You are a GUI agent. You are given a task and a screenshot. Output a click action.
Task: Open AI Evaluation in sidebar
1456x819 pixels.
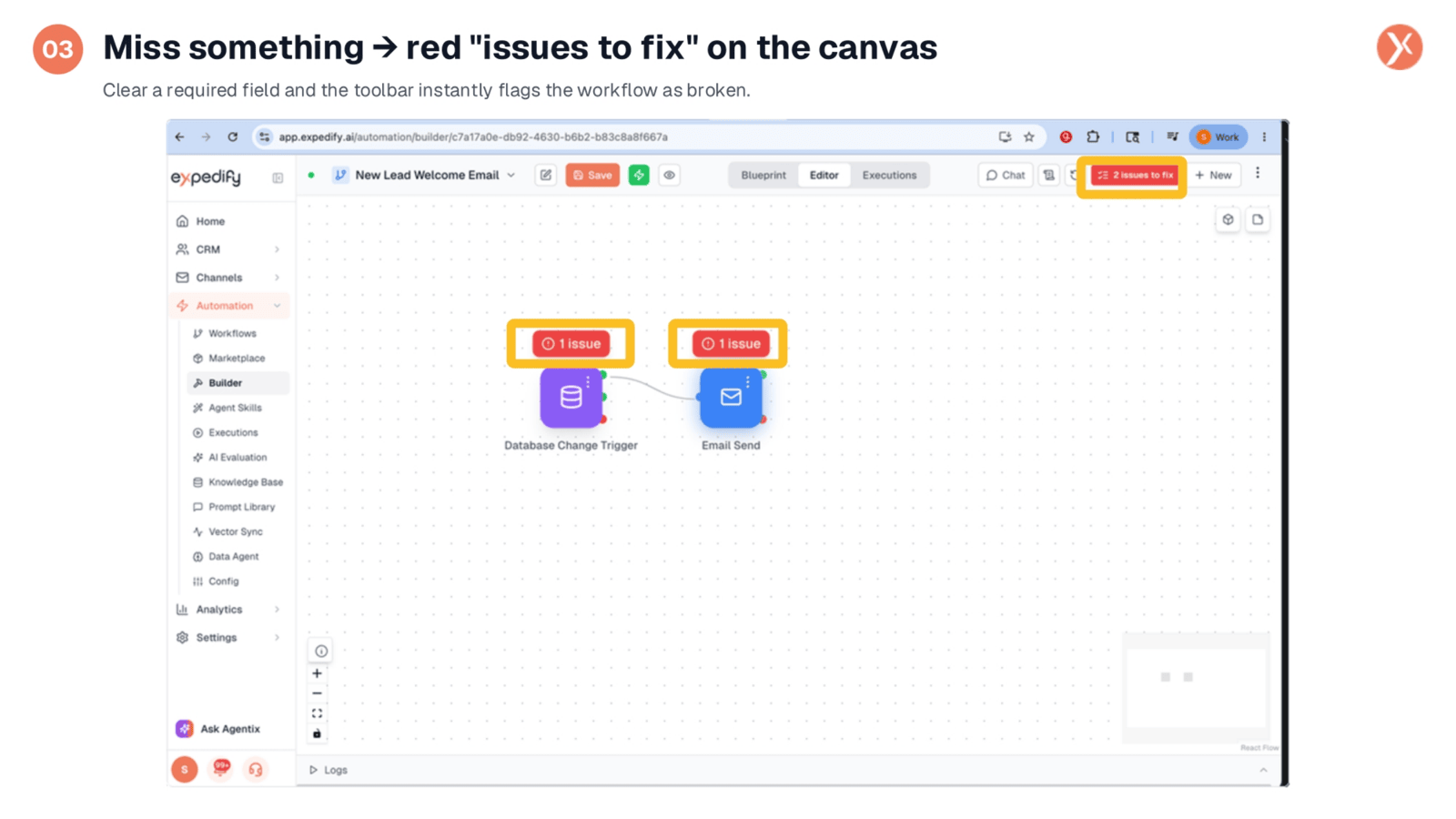pos(238,458)
